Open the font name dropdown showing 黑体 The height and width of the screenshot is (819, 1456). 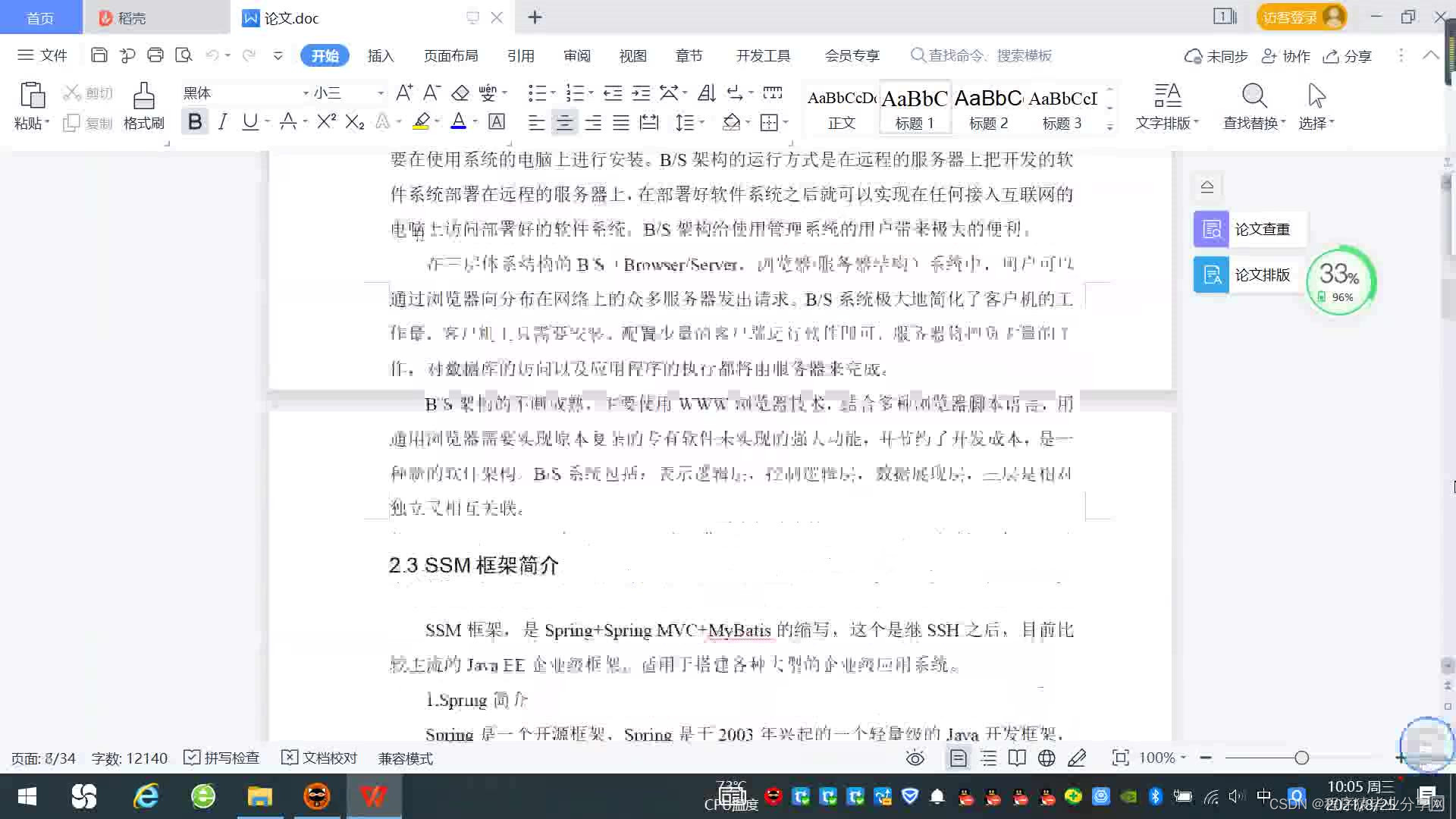[306, 93]
